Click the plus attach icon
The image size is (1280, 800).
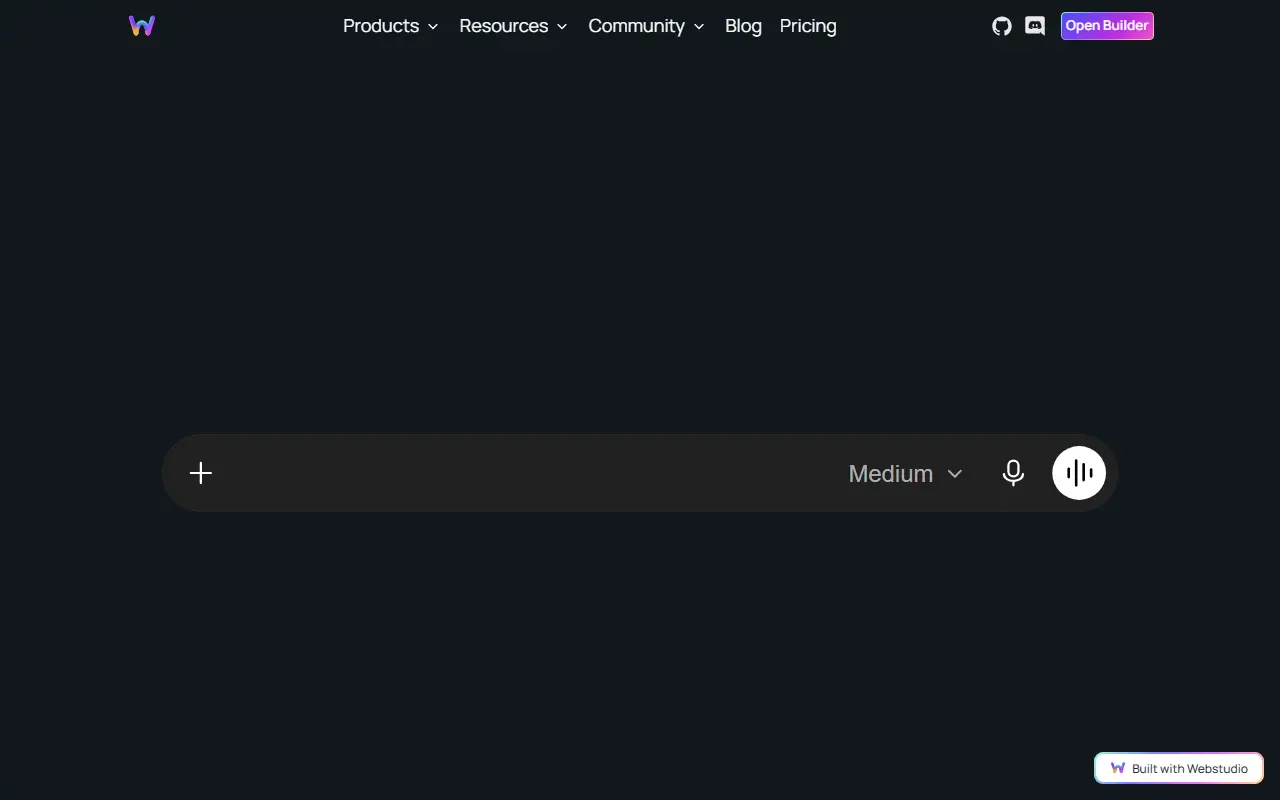(201, 473)
